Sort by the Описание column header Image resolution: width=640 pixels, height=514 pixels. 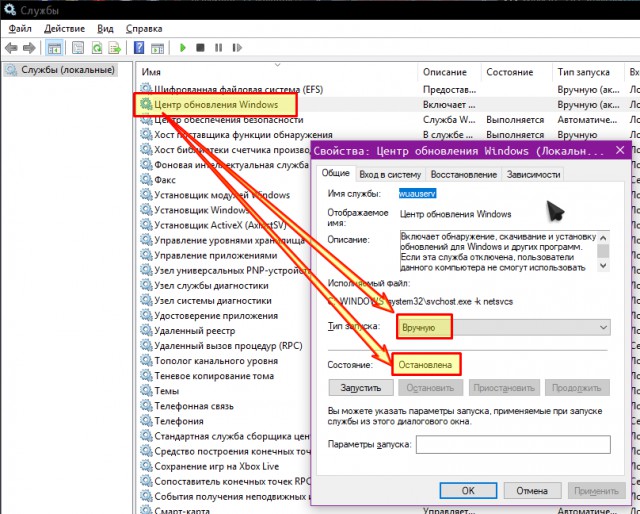tap(449, 72)
